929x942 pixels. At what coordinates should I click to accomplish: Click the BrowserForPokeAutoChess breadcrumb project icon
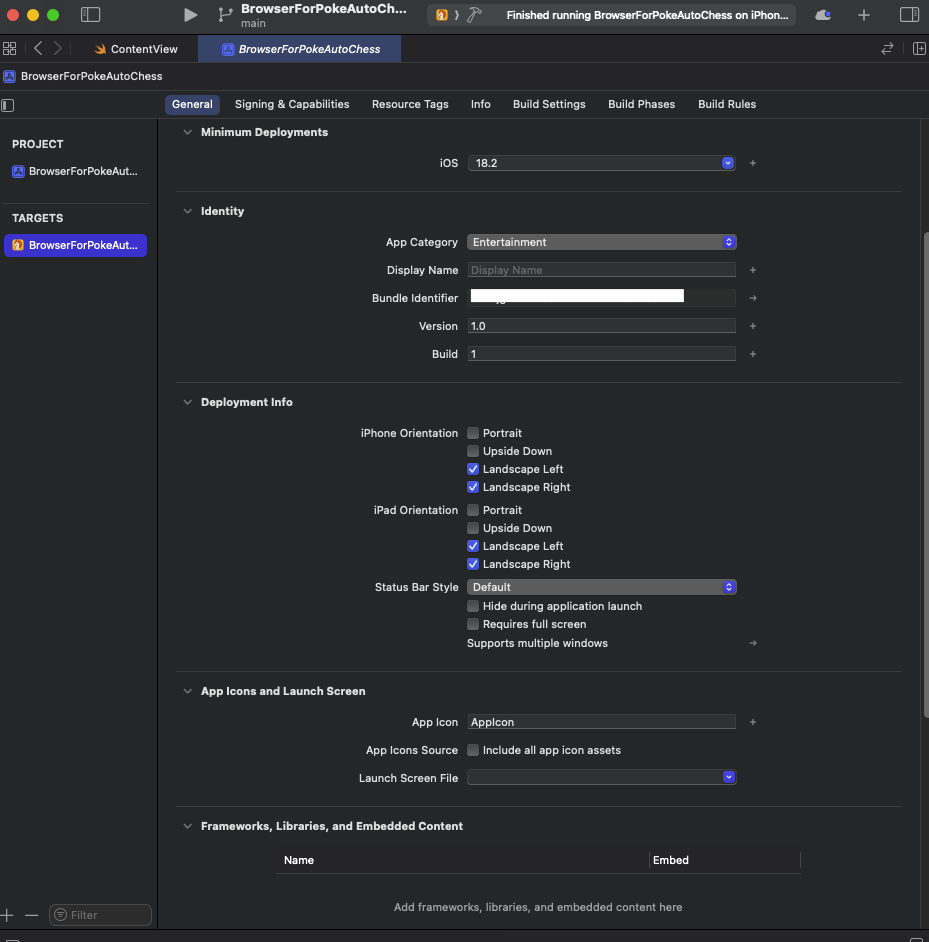coord(10,76)
